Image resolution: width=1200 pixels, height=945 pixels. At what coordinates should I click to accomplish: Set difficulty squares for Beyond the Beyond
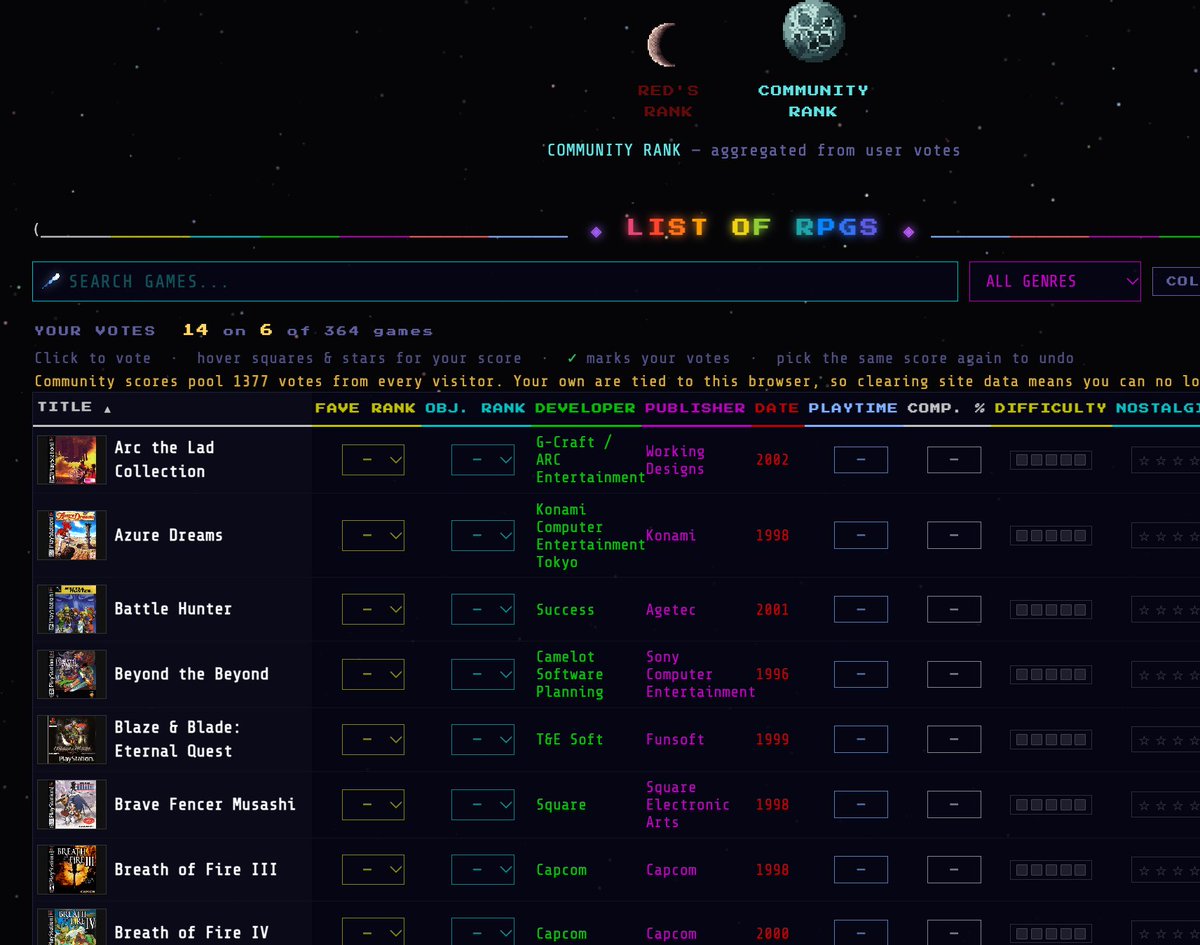click(1051, 675)
